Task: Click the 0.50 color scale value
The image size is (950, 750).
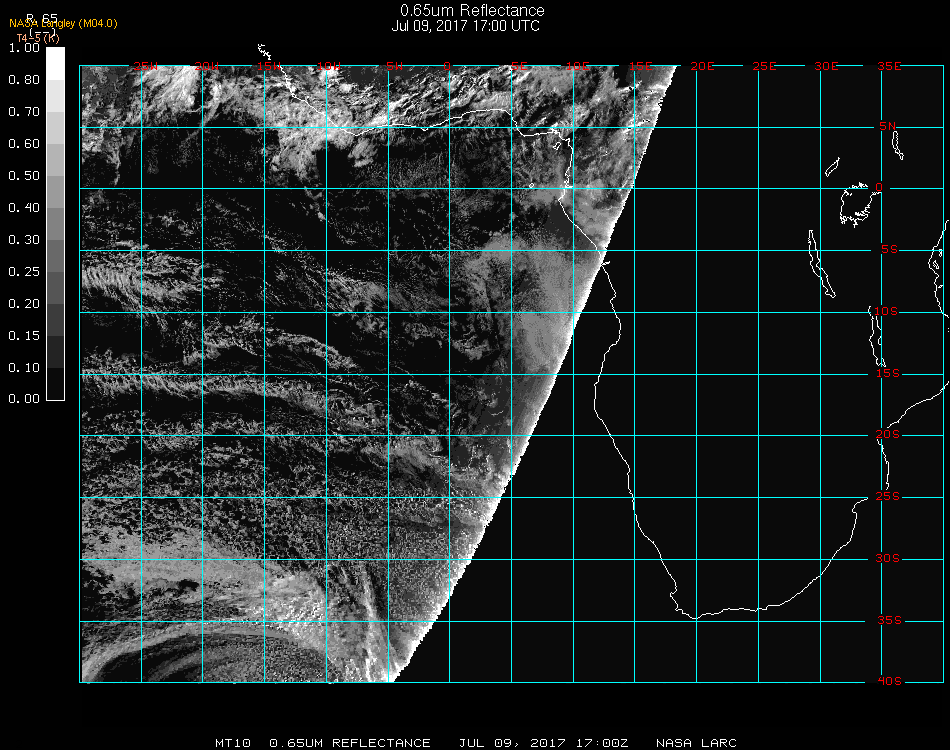Action: pyautogui.click(x=24, y=176)
